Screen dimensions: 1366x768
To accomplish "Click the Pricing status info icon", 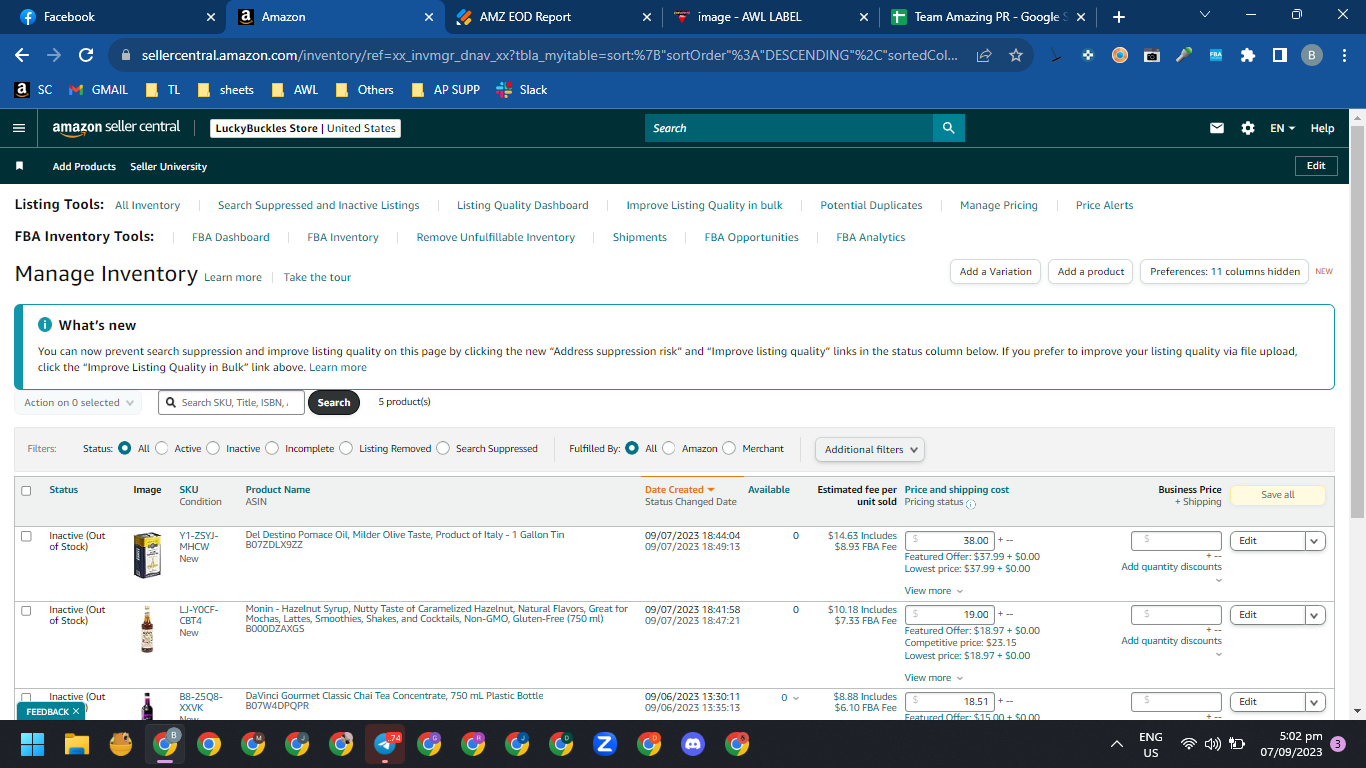I will 970,503.
